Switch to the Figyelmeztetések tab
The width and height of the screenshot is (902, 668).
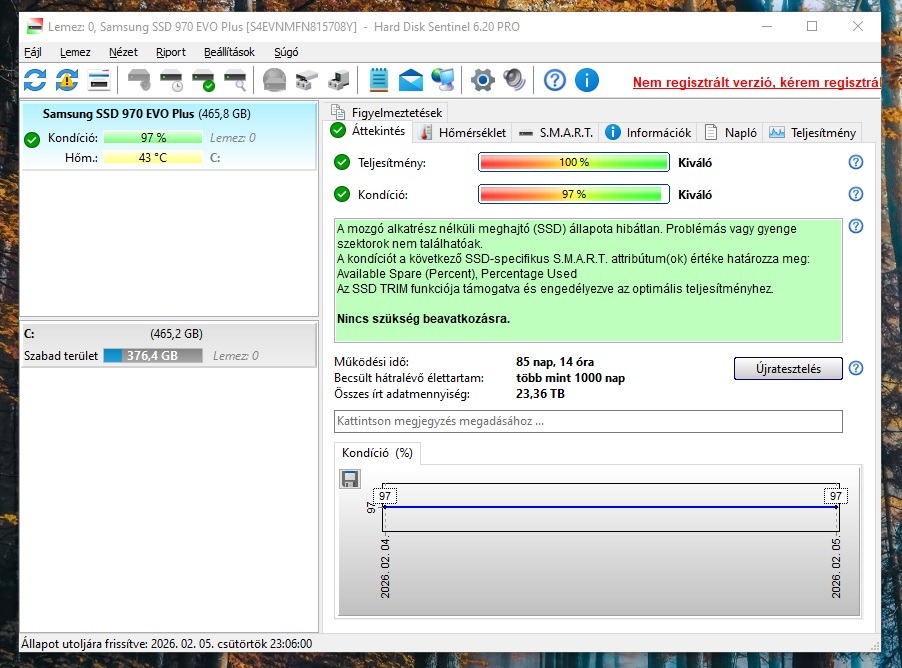pos(386,113)
